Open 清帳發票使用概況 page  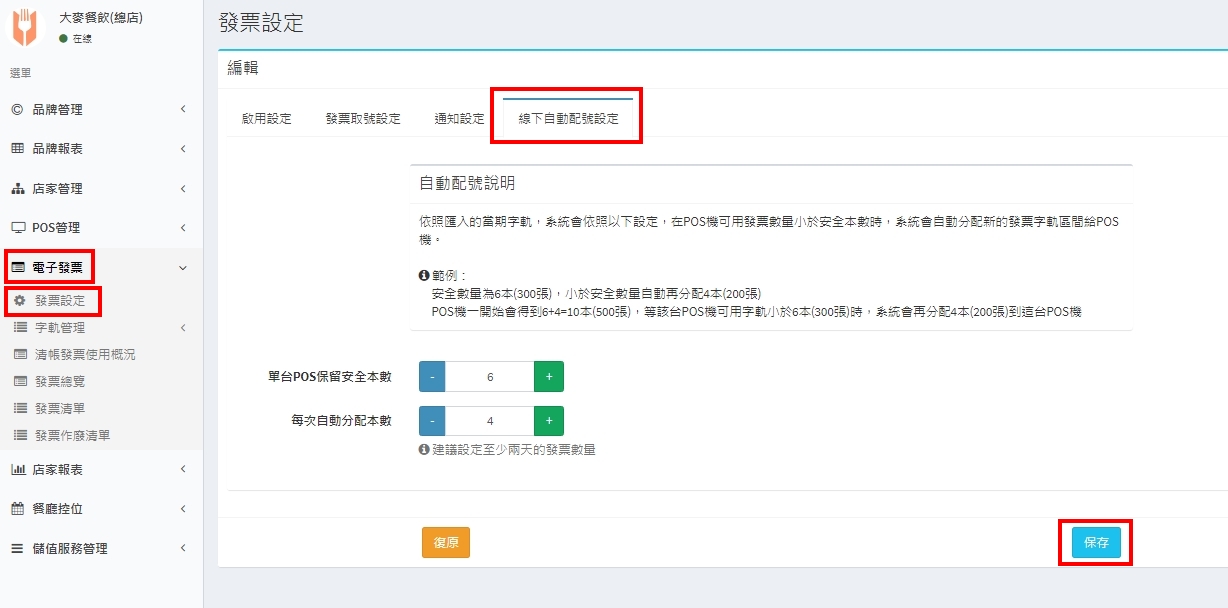click(84, 354)
